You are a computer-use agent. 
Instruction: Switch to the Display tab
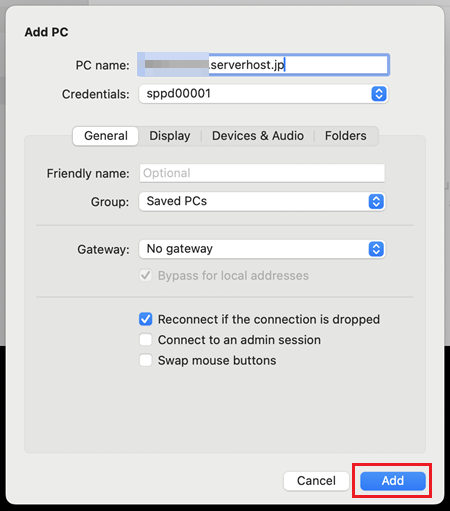click(170, 136)
